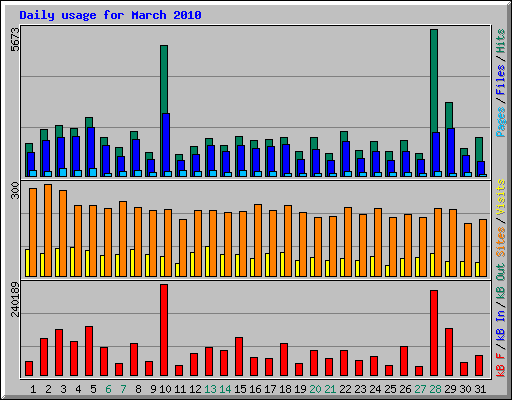The image size is (512, 400).
Task: Click the "Daily usage for March 2010" title
Action: 110,15
